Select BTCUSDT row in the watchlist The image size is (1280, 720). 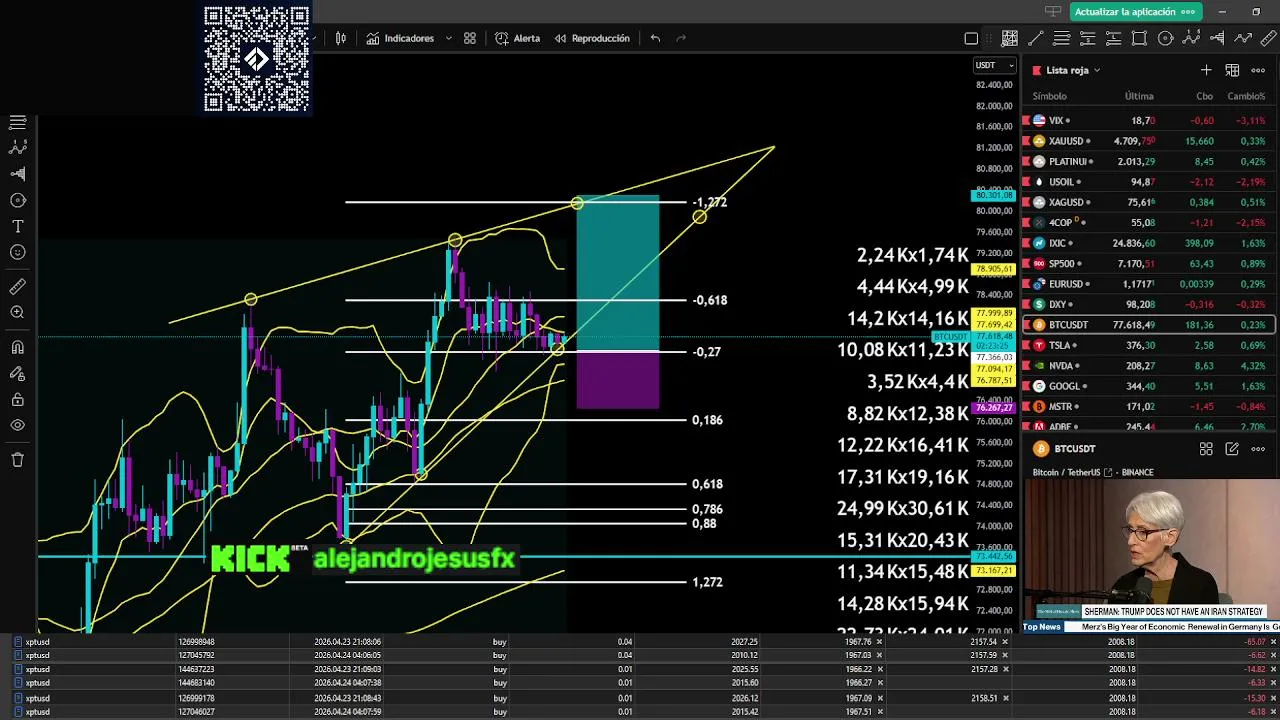1148,325
